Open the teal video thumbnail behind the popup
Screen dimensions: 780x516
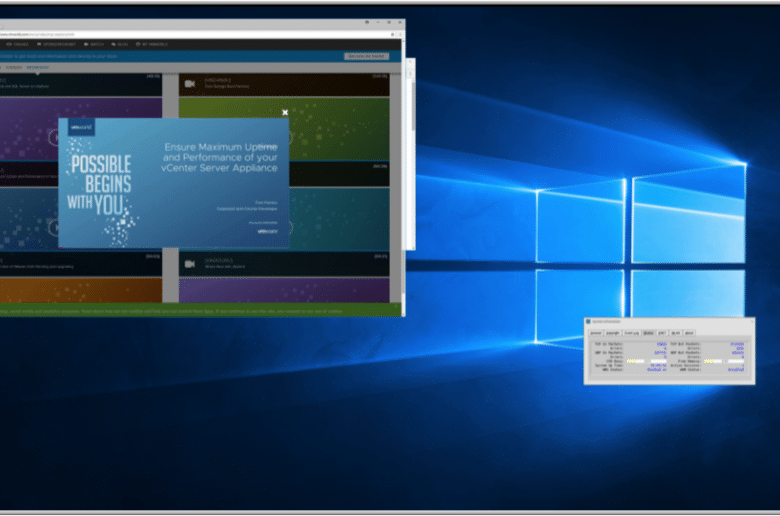339,218
